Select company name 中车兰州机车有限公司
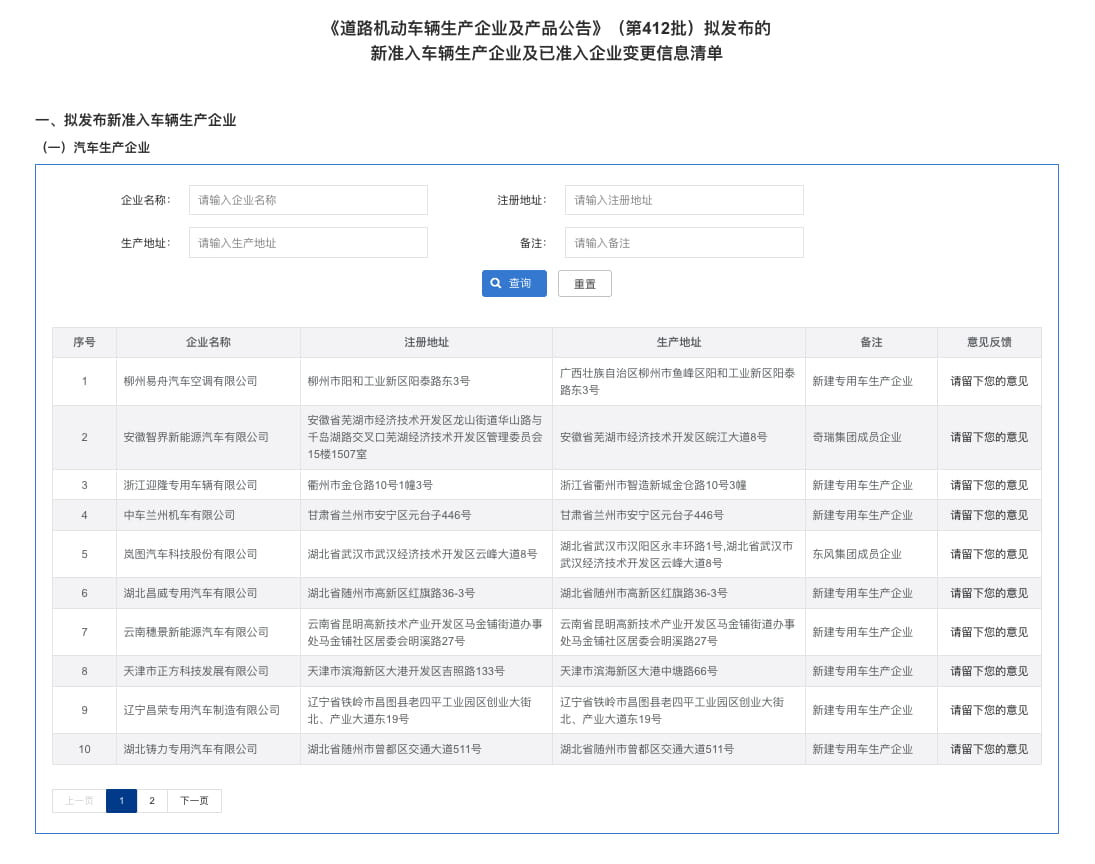 coord(179,515)
